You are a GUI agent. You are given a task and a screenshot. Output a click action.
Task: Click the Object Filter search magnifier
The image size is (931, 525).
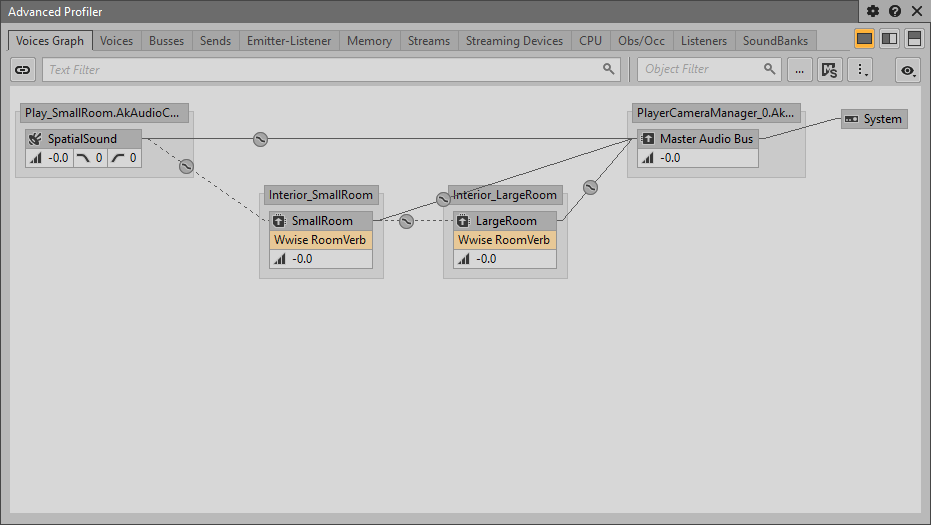(769, 69)
